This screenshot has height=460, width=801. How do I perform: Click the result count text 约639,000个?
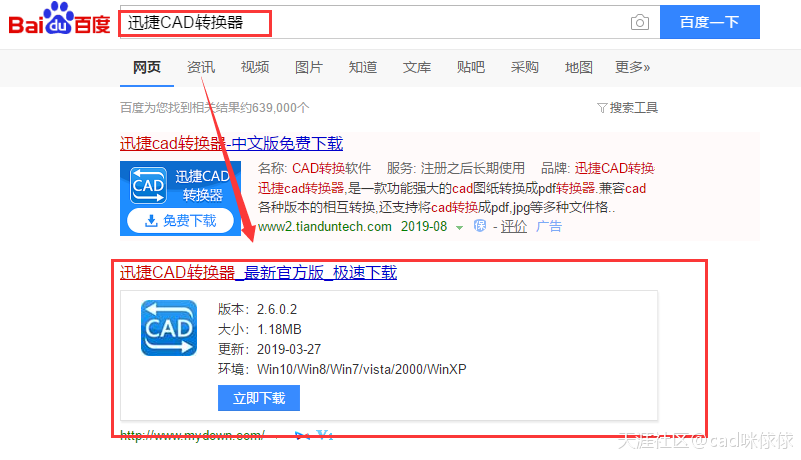275,108
